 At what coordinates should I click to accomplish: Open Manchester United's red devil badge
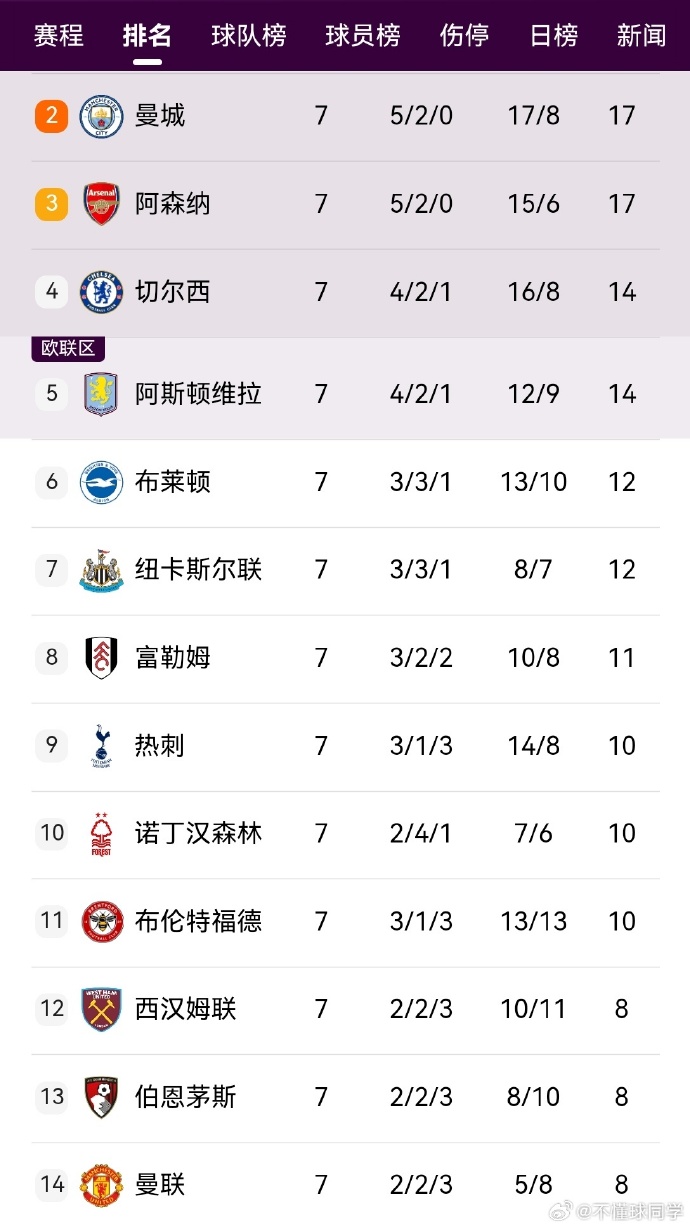101,1184
